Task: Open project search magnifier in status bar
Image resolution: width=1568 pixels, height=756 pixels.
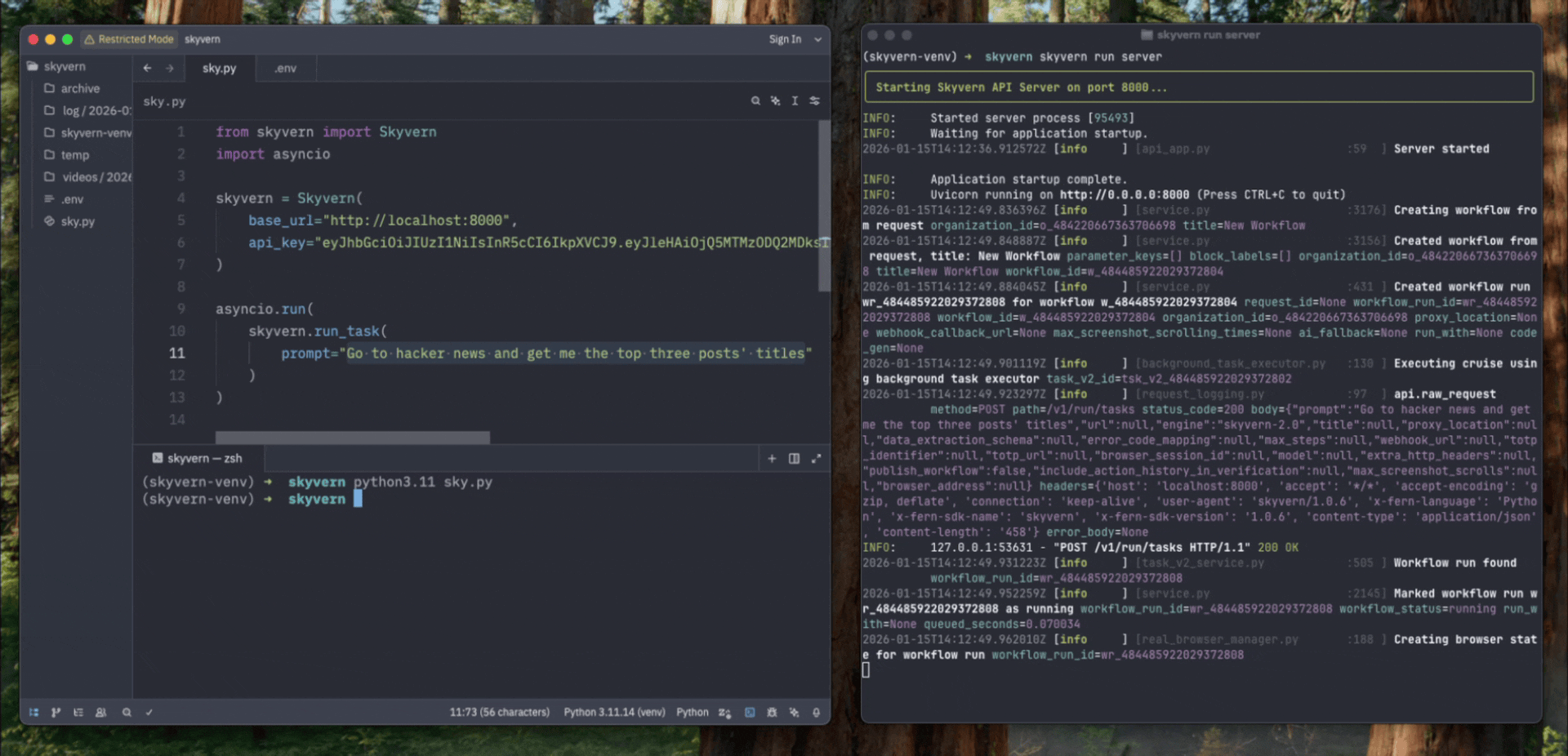Action: point(127,713)
